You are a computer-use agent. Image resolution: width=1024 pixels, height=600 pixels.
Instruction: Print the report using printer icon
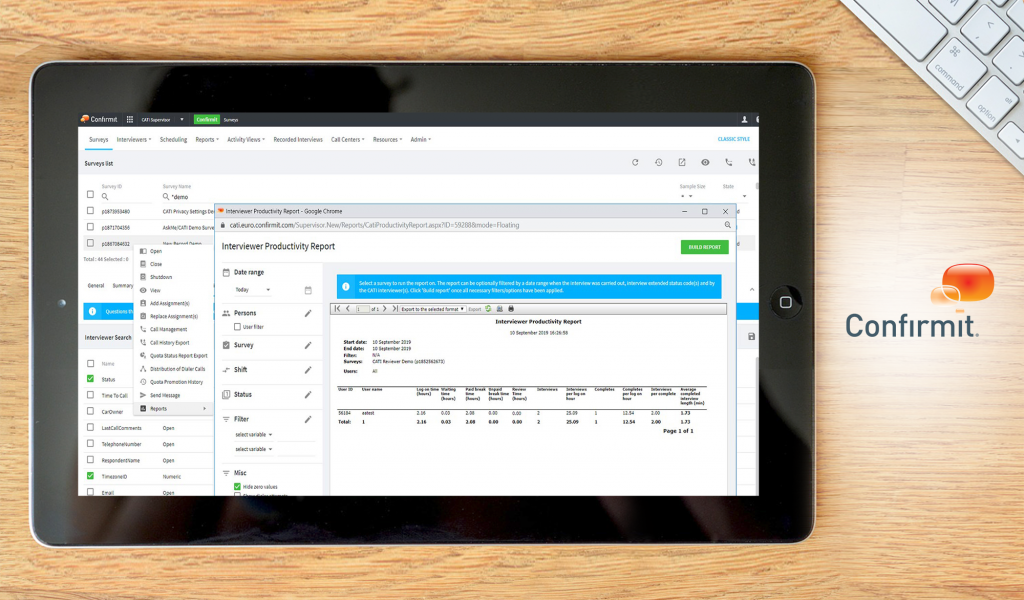(x=511, y=309)
